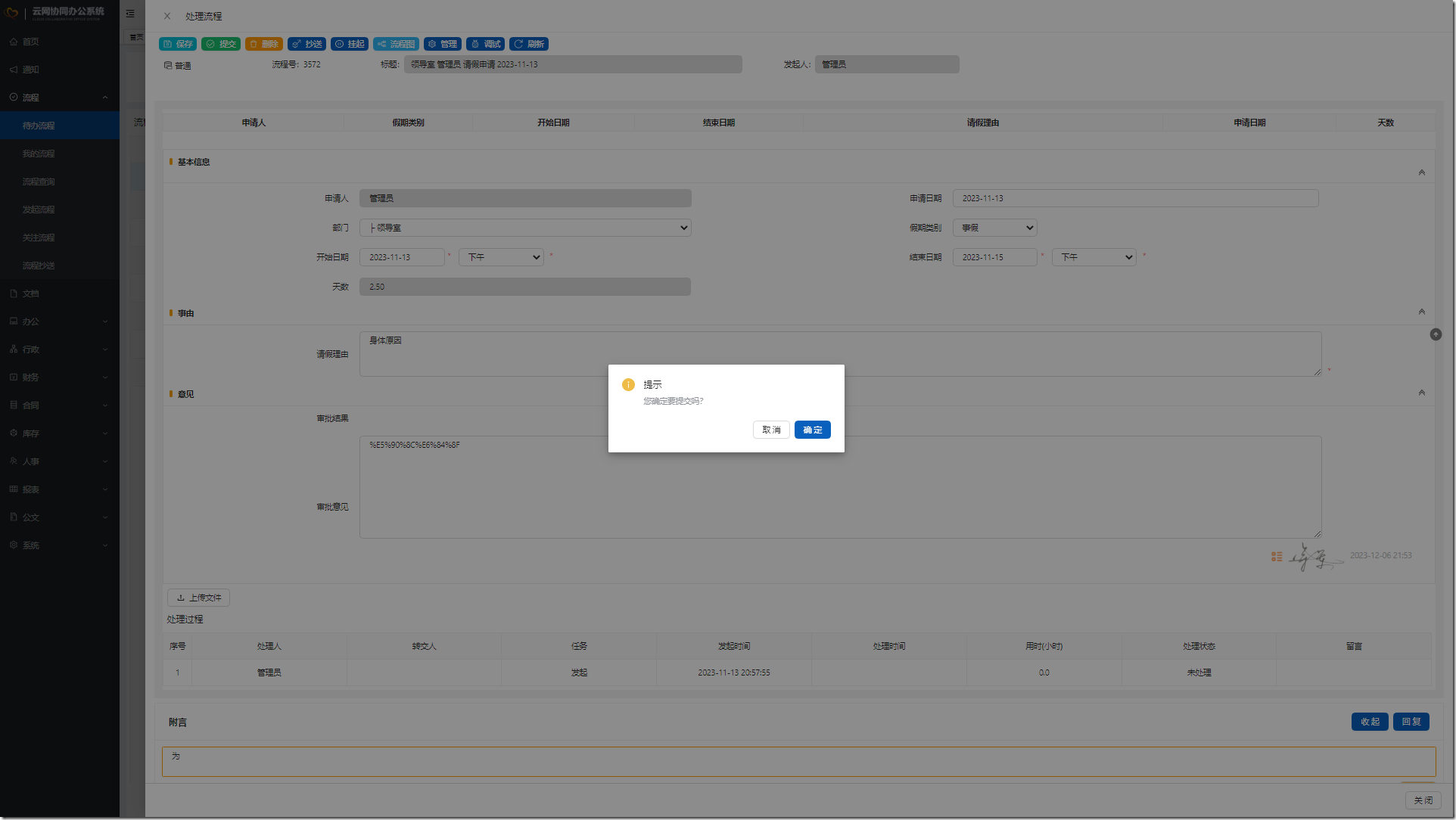Image resolution: width=1456 pixels, height=820 pixels.
Task: Select 流程抄送 in the sidebar
Action: [60, 266]
